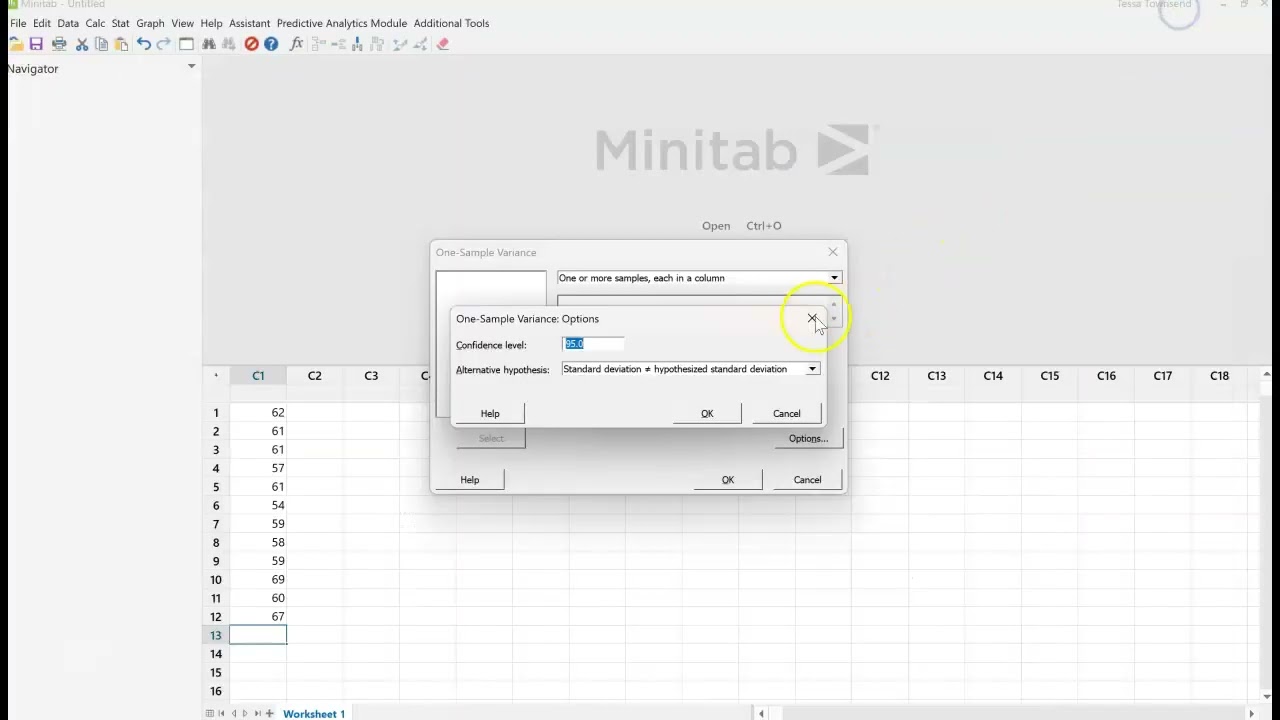Click the add worksheet plus icon
Viewport: 1280px width, 720px height.
(269, 713)
